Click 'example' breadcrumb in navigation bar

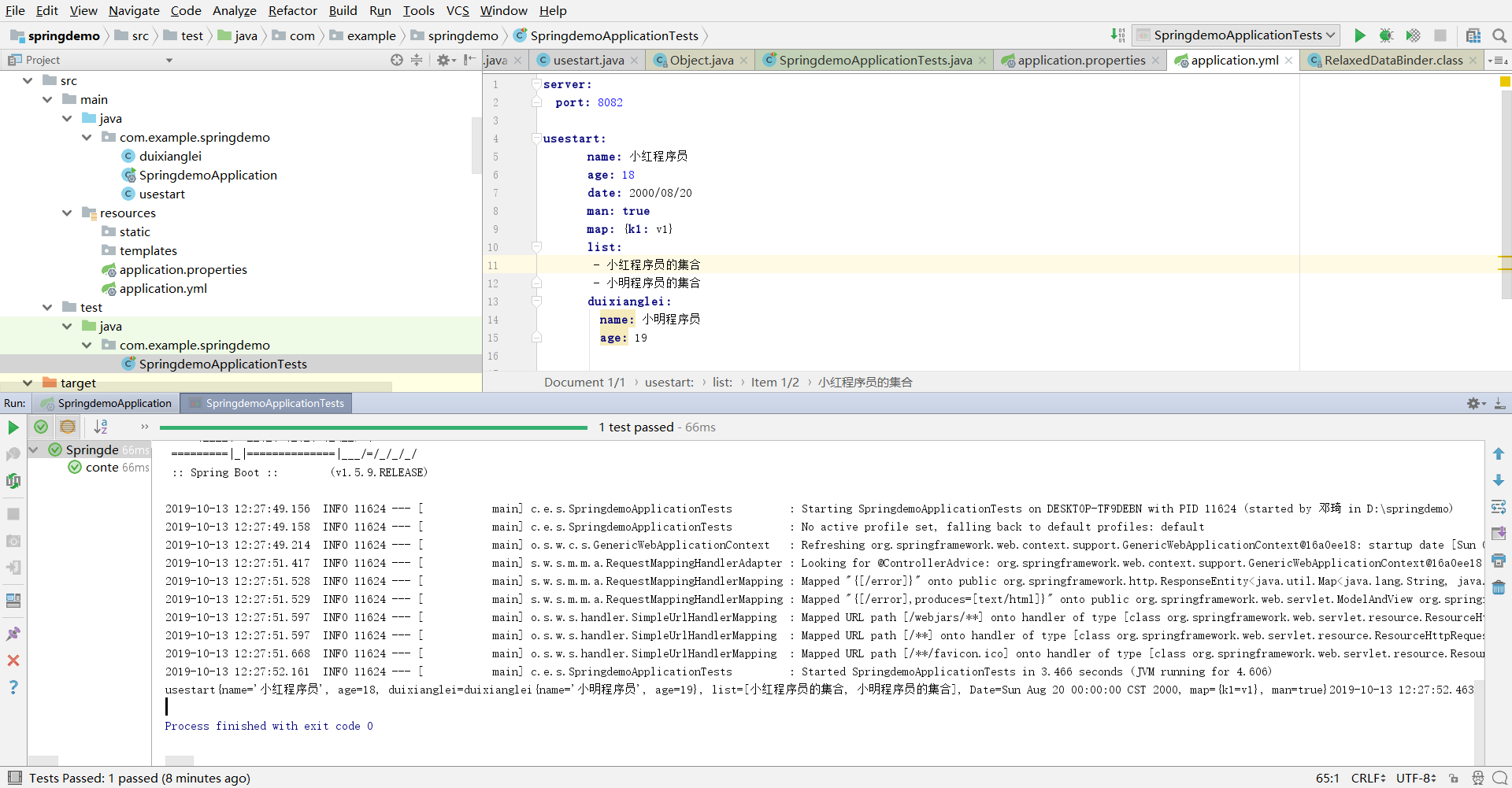click(362, 35)
